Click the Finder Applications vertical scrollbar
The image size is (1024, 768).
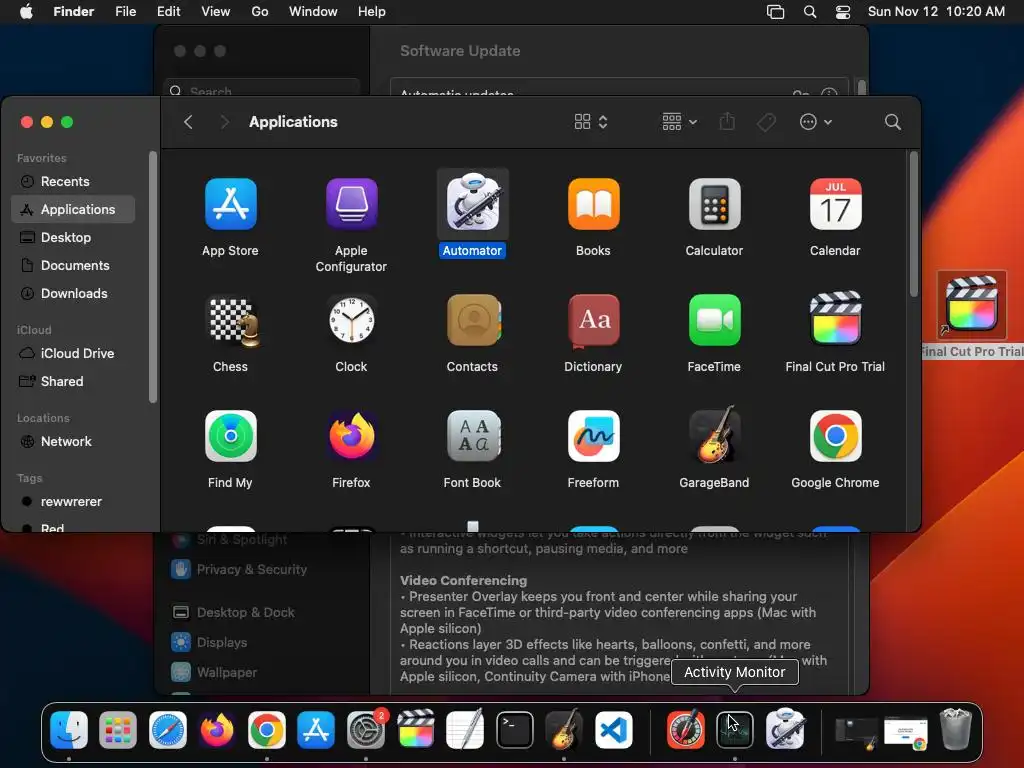[914, 225]
